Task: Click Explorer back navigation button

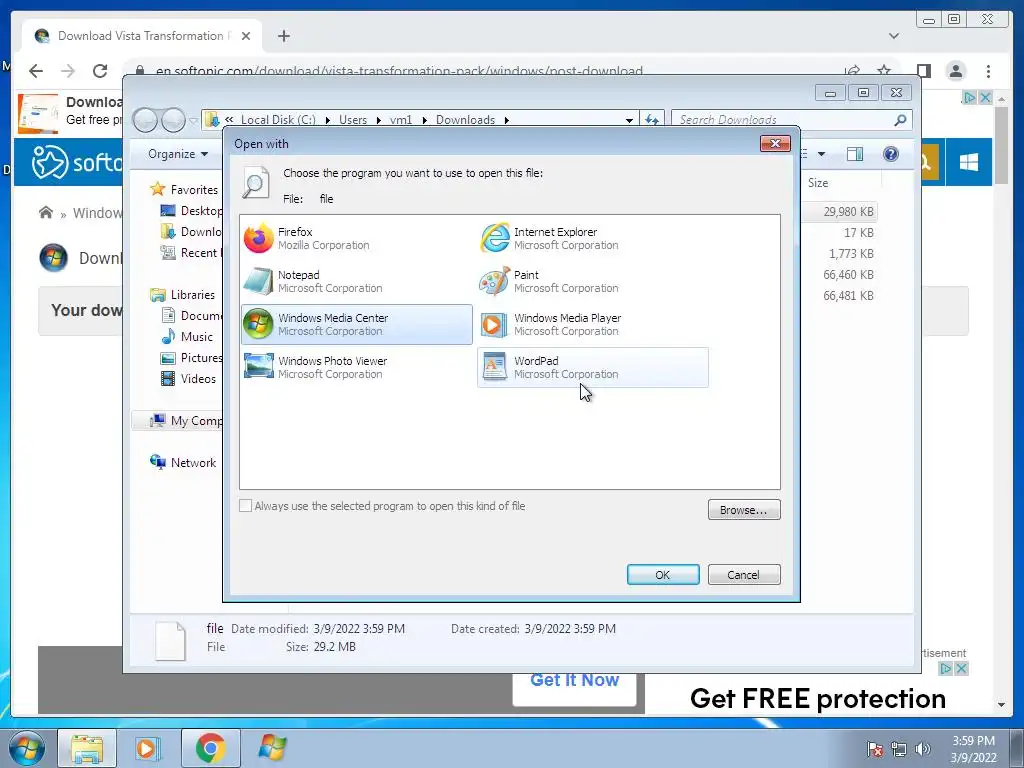Action: click(146, 120)
